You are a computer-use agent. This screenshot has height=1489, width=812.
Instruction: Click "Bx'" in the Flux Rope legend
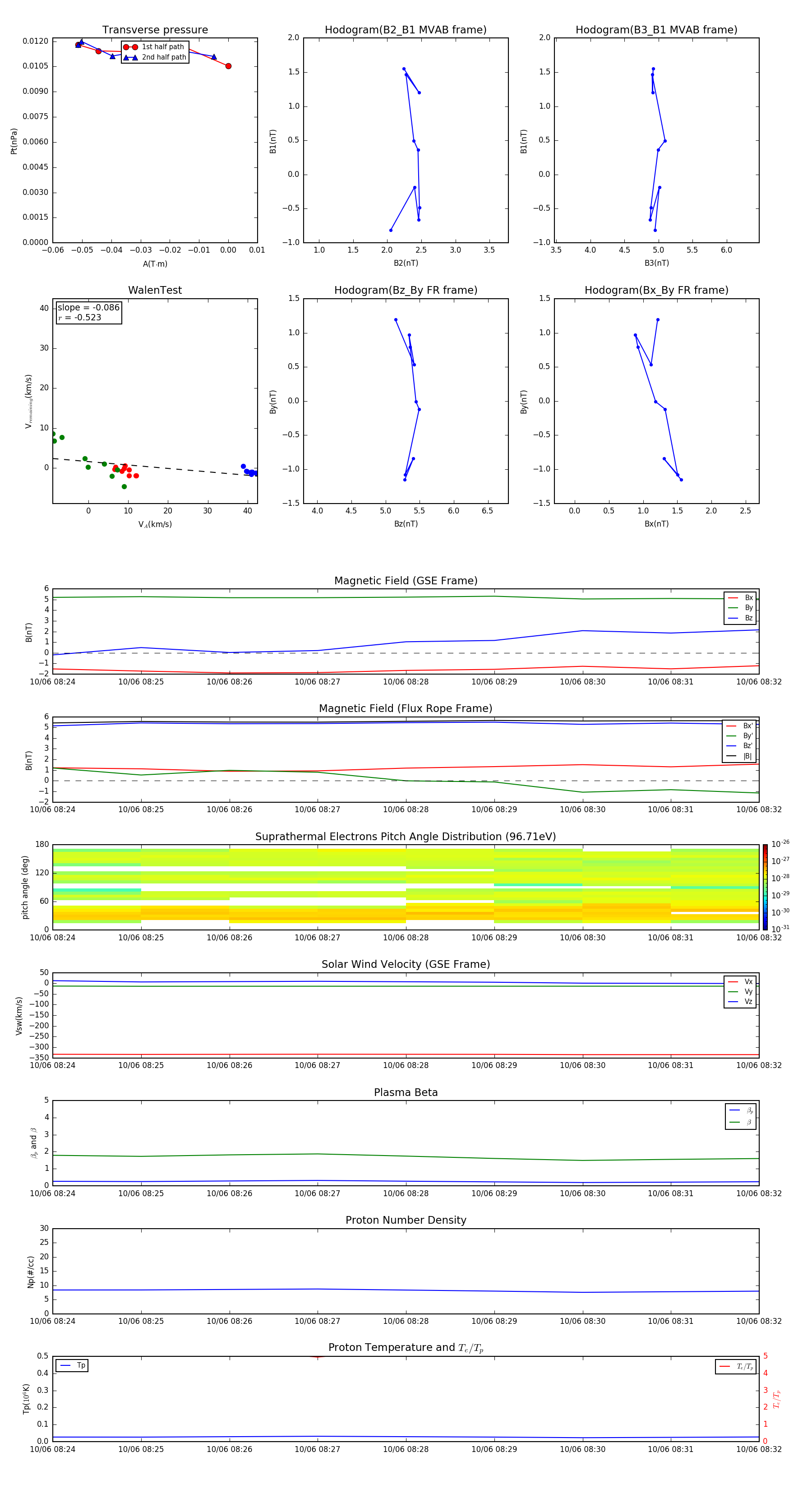pos(740,726)
